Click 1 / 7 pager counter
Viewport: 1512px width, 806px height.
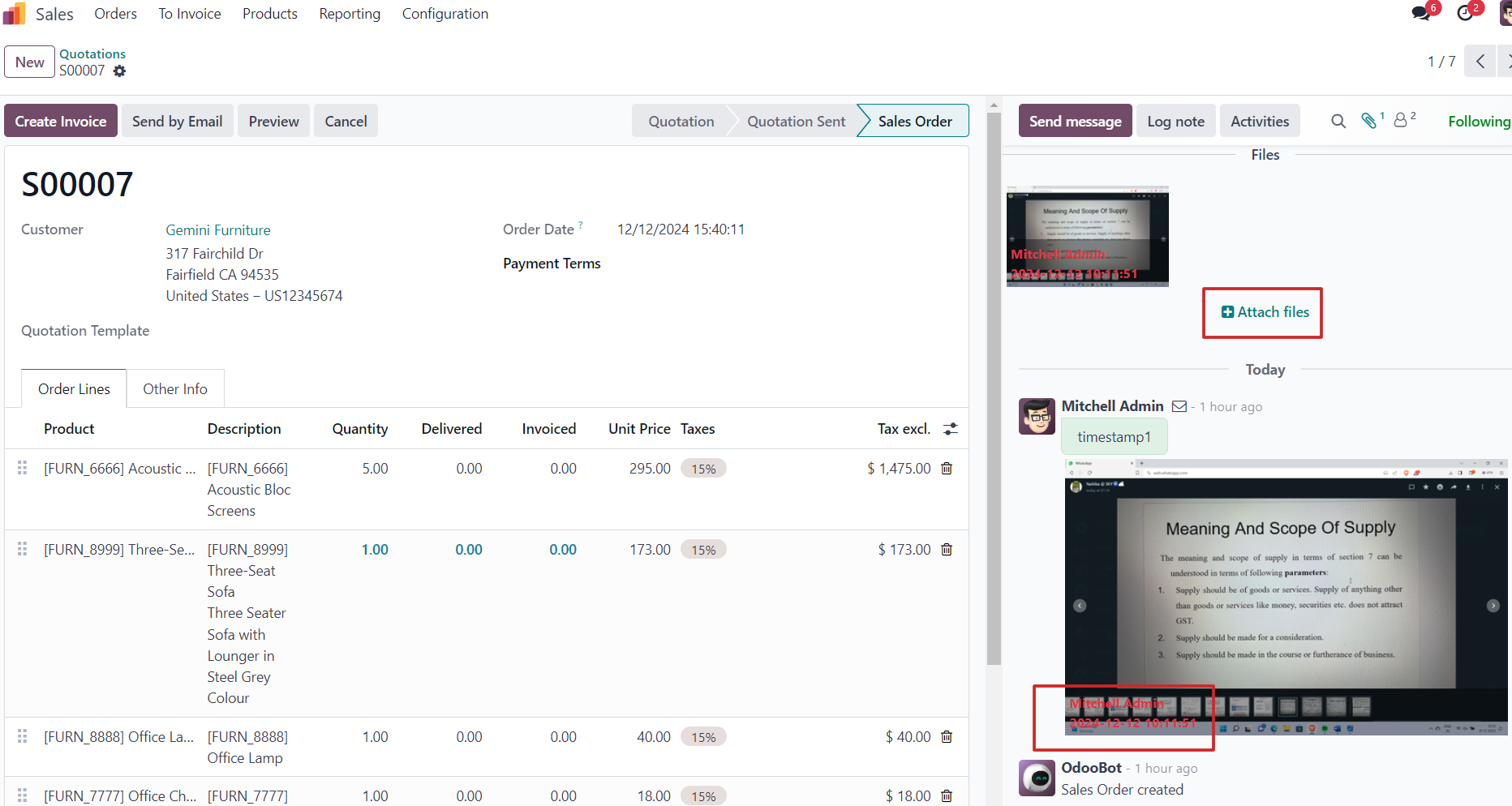tap(1441, 62)
